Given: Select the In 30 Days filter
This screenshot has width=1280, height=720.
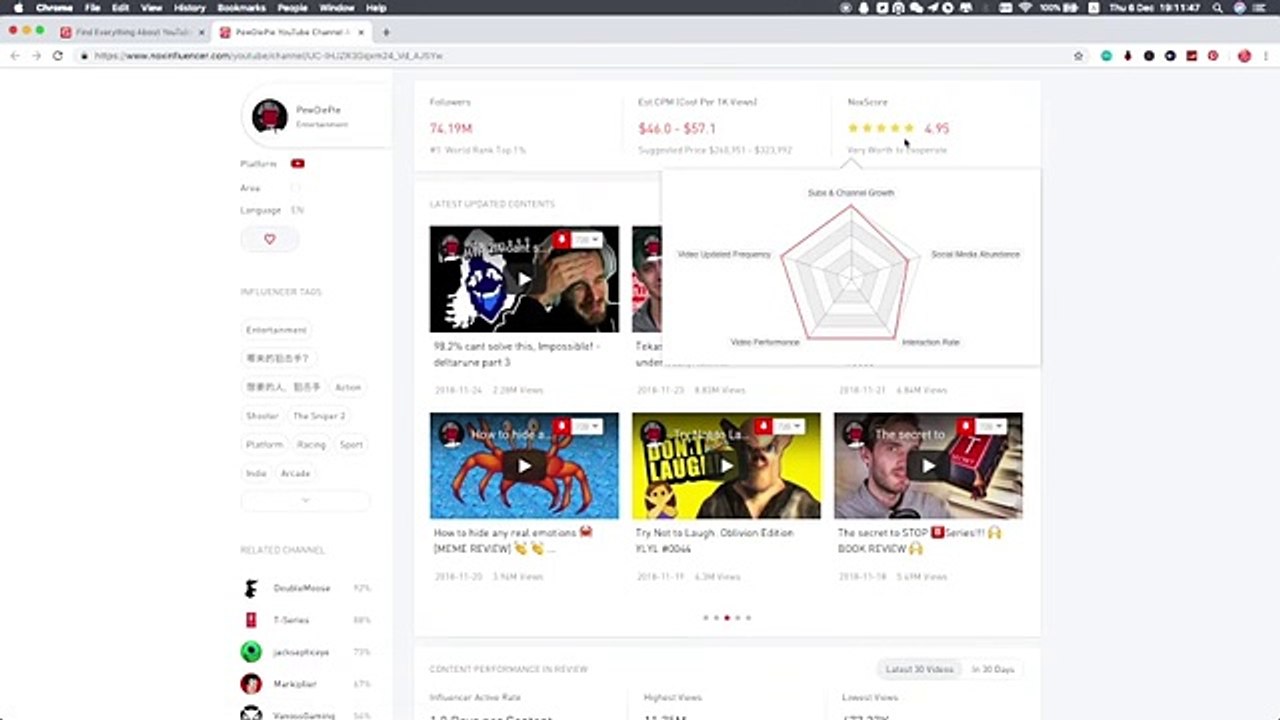Looking at the screenshot, I should (x=993, y=669).
